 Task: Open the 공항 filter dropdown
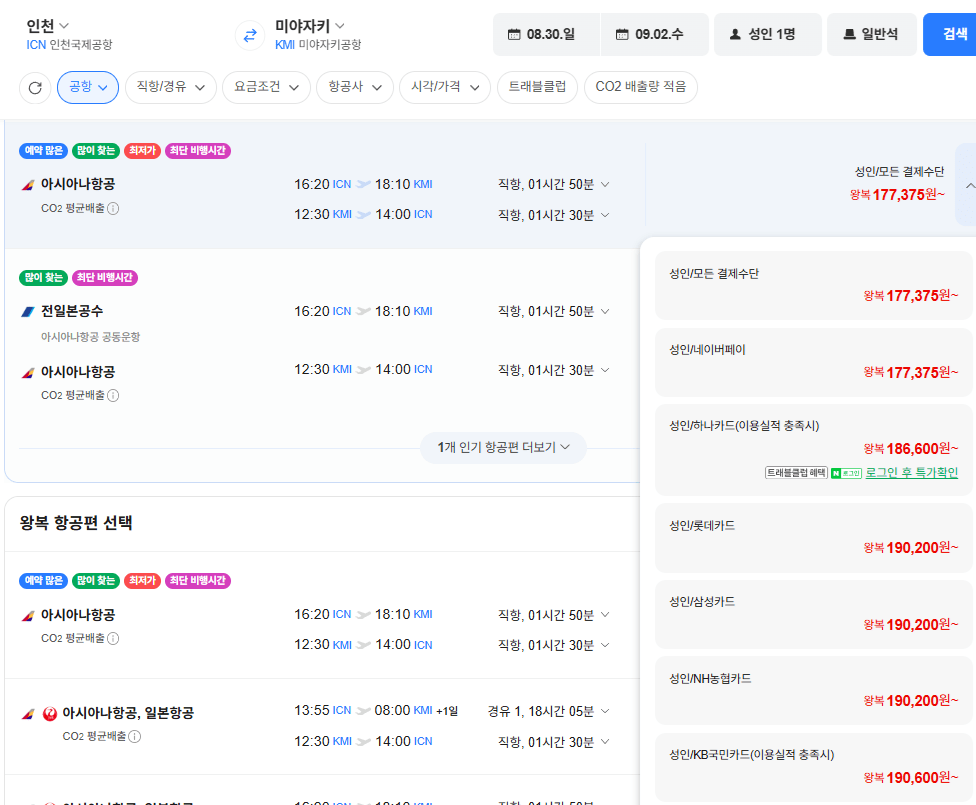click(x=88, y=87)
